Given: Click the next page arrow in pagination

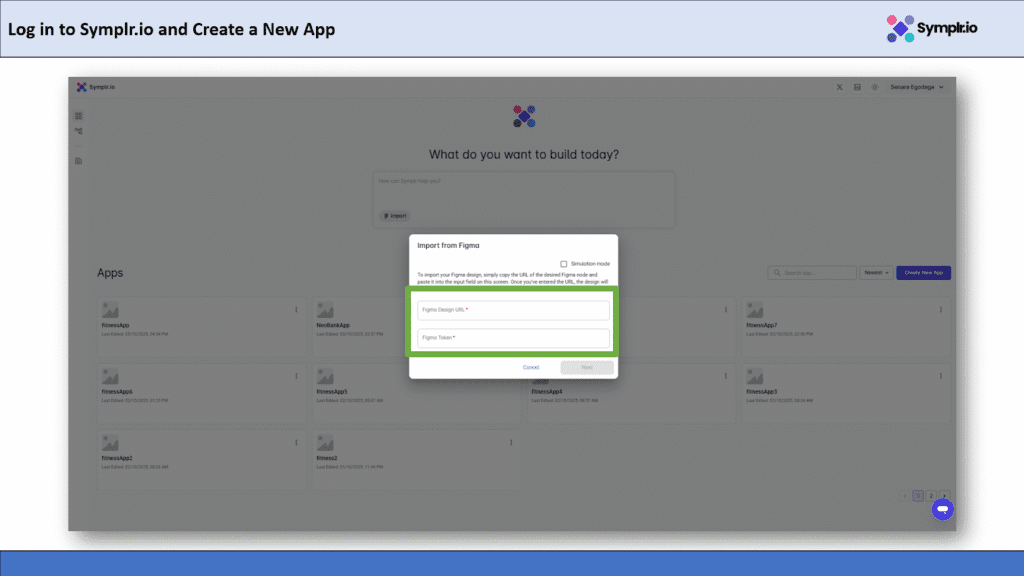Looking at the screenshot, I should [944, 496].
